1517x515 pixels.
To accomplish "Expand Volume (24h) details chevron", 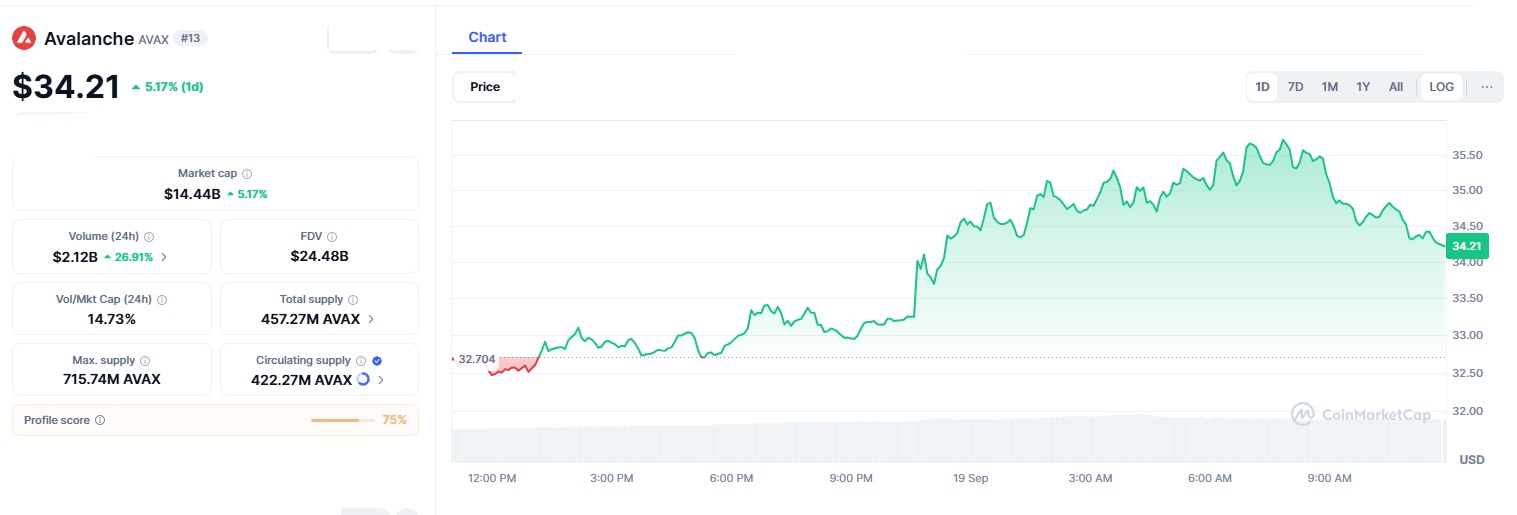I will [164, 257].
